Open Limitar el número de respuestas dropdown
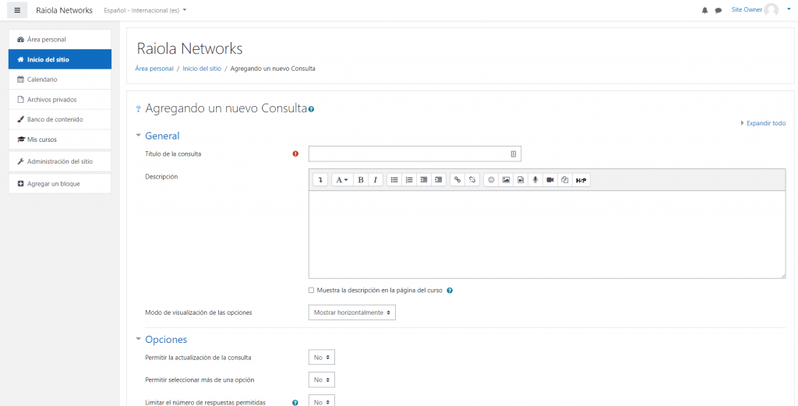 point(321,401)
